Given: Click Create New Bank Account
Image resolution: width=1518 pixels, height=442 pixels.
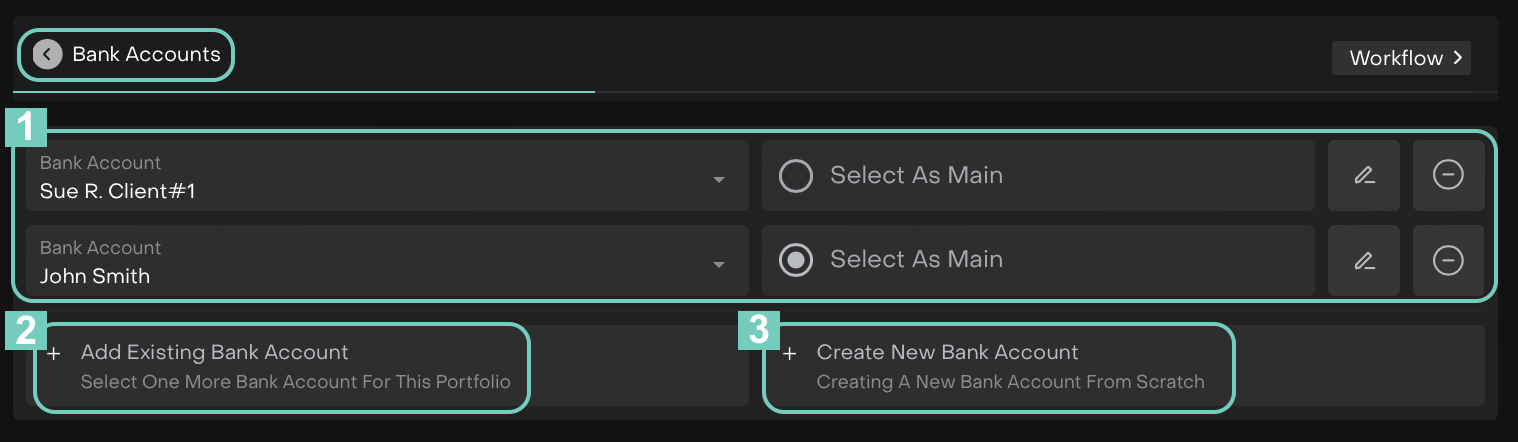Looking at the screenshot, I should [947, 353].
